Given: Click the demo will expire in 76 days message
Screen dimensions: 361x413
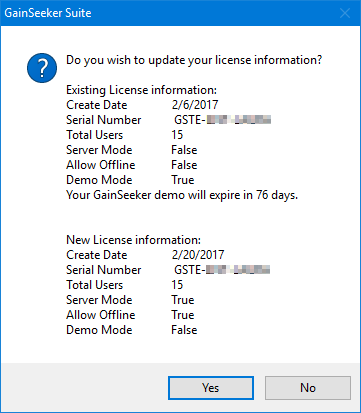Looking at the screenshot, I should tap(182, 195).
